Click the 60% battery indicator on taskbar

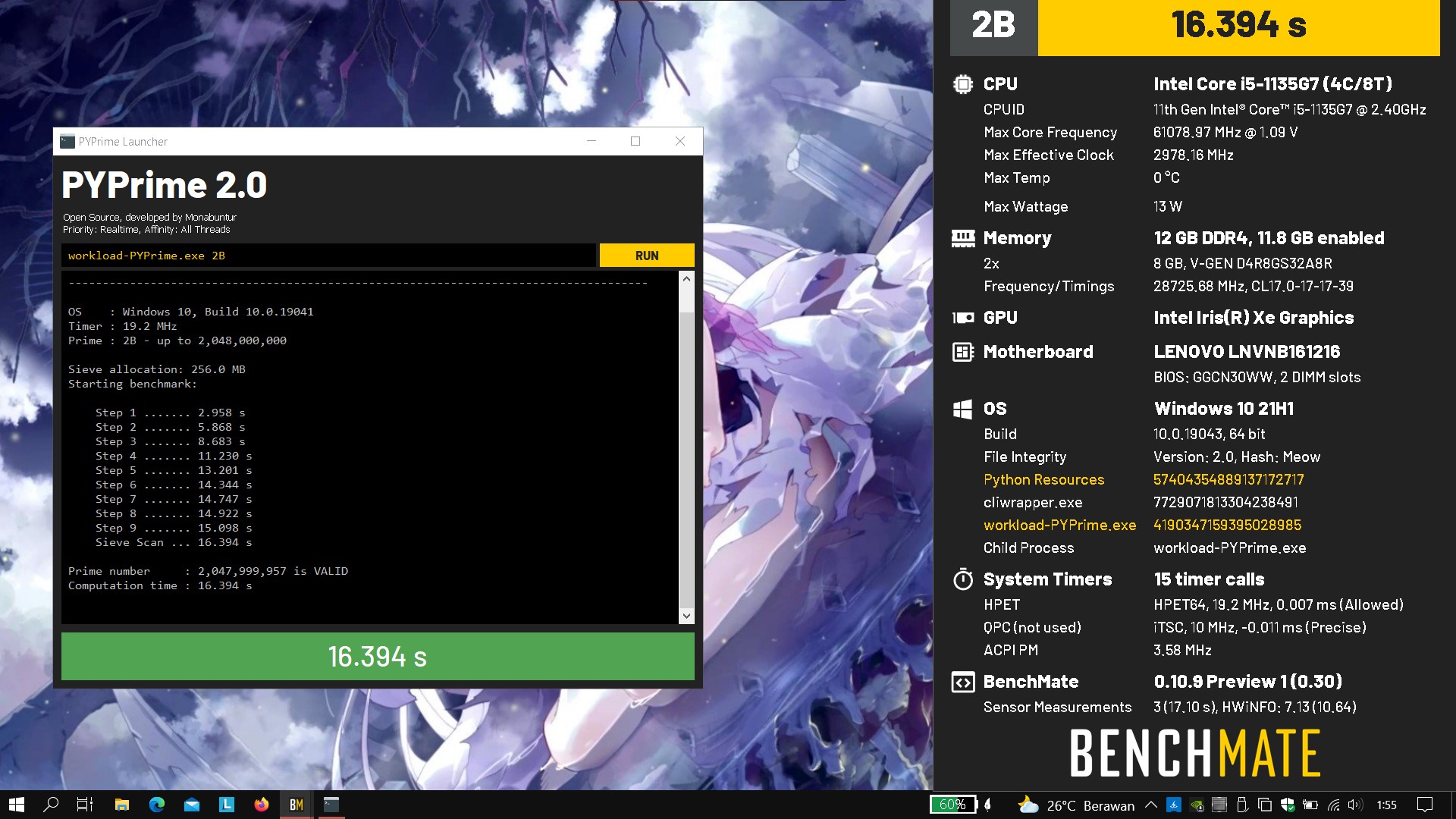pos(953,805)
